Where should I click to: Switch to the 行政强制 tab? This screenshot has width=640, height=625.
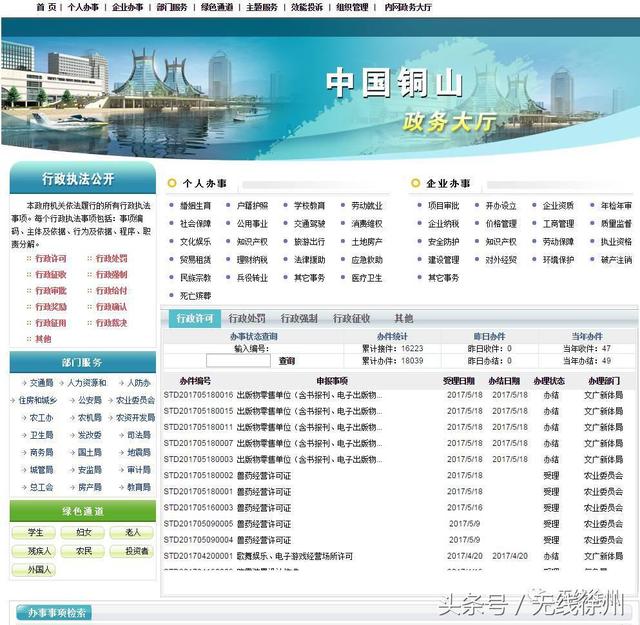(x=299, y=318)
